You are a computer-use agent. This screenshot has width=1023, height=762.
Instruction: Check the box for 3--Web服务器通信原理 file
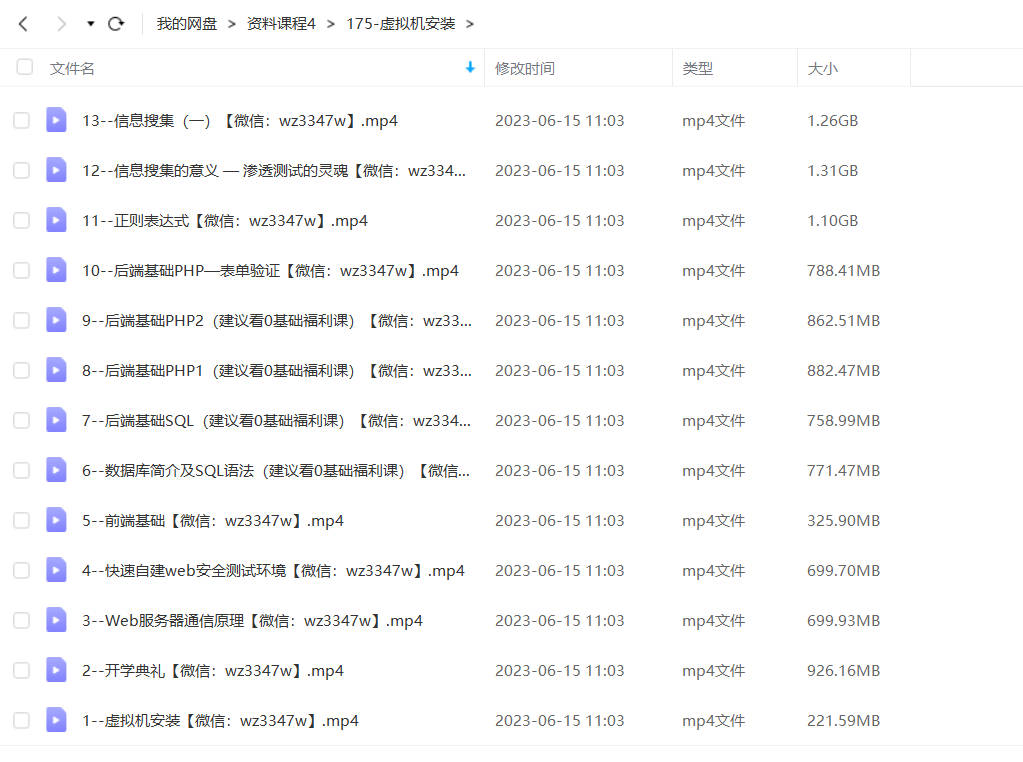22,620
